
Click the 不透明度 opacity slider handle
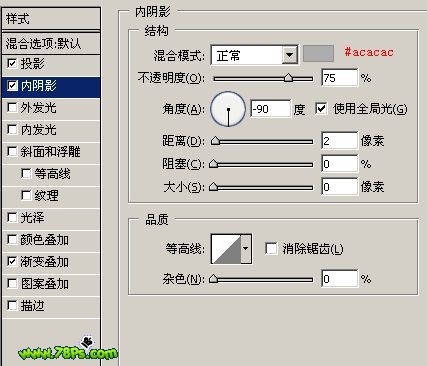click(x=288, y=78)
